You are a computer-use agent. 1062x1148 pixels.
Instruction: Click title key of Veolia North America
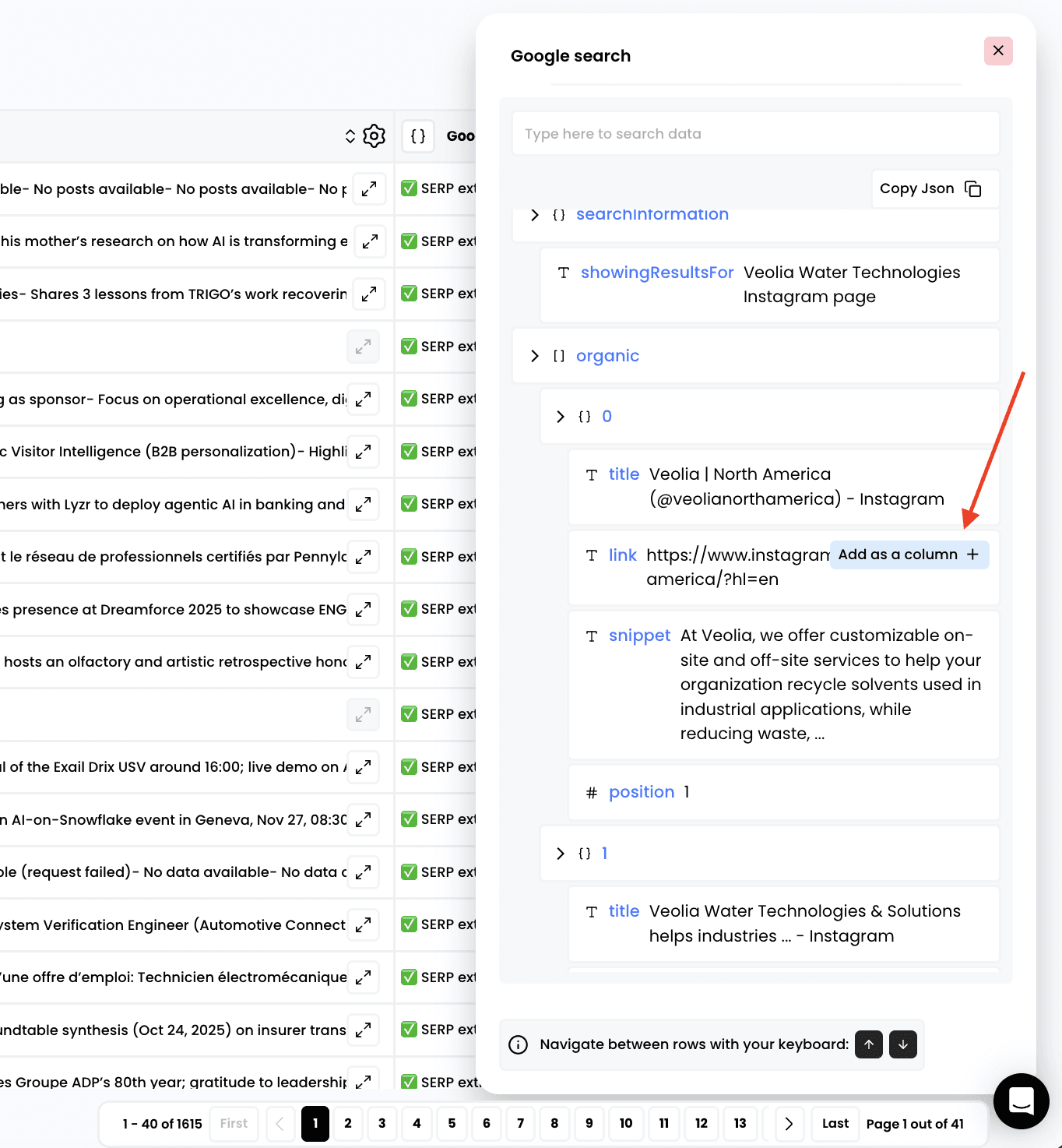click(x=624, y=474)
